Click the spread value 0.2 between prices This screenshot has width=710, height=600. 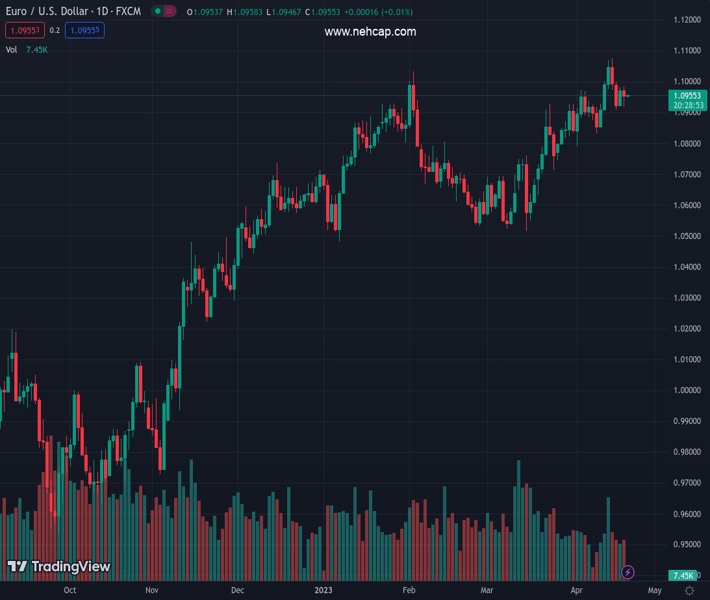[56, 30]
